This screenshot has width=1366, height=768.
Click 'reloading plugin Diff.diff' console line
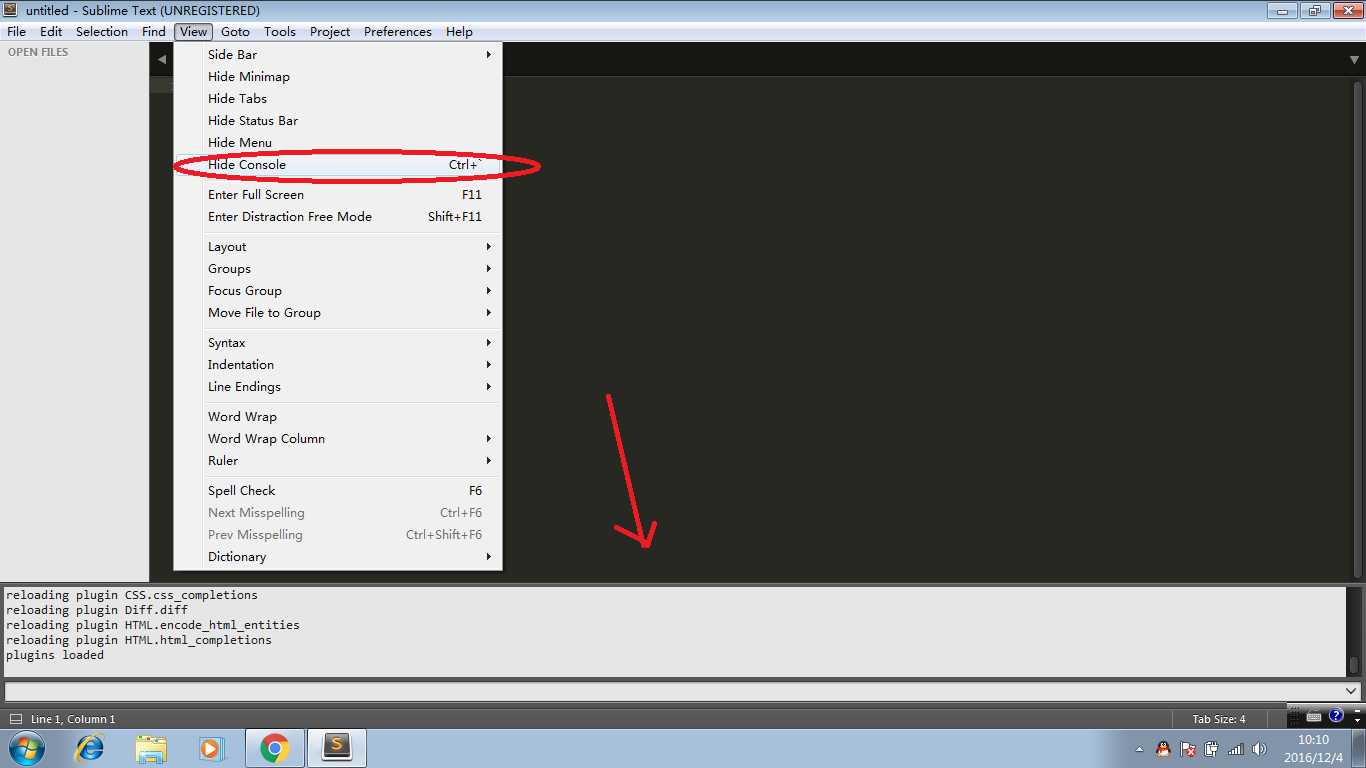pyautogui.click(x=97, y=610)
